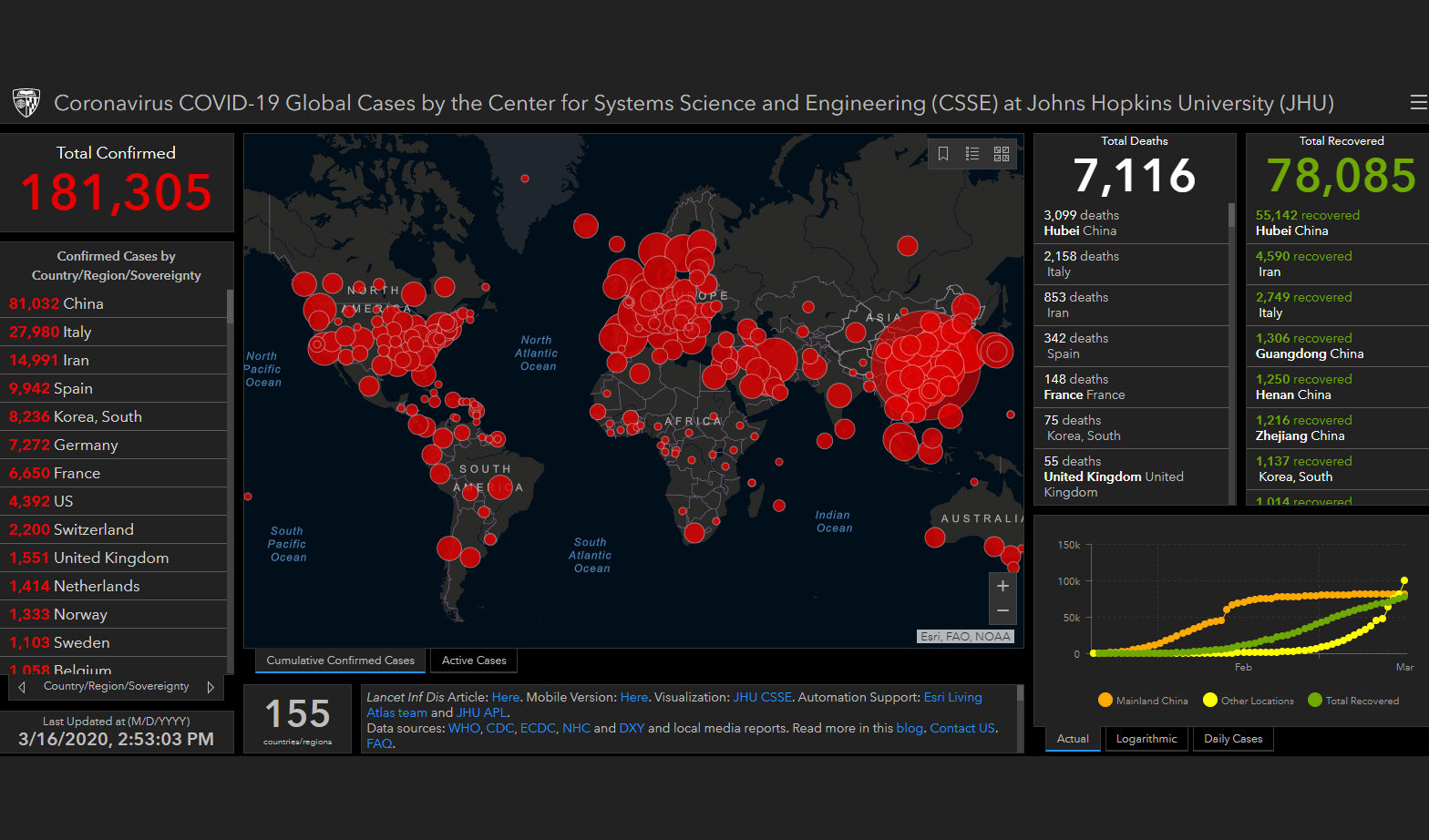This screenshot has height=840, width=1429.
Task: Select 14,991 Iran in country list
Action: pyautogui.click(x=113, y=360)
